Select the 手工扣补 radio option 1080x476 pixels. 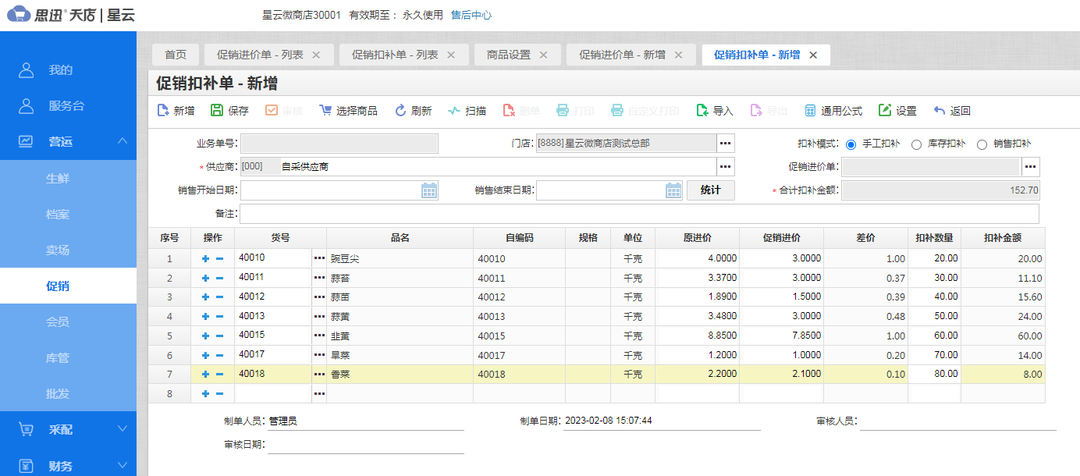click(851, 144)
